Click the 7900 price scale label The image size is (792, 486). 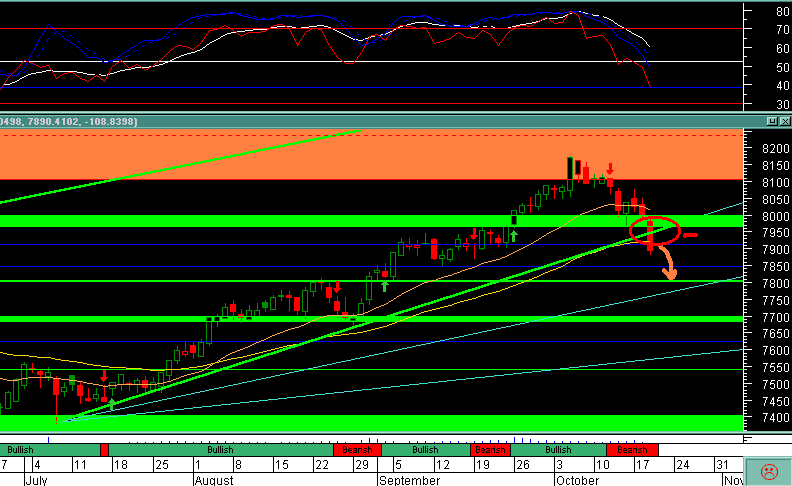(x=775, y=250)
